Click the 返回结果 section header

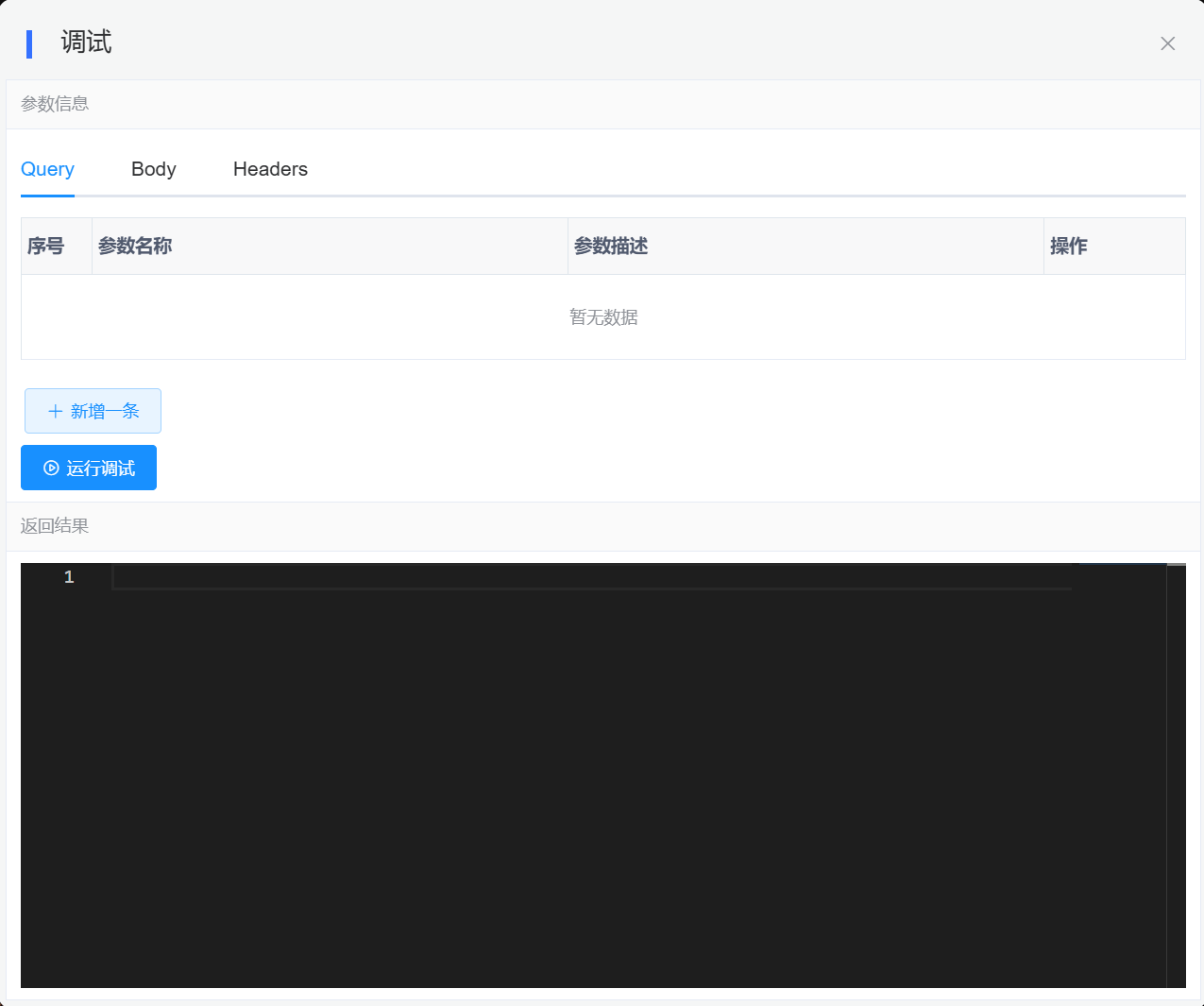55,526
